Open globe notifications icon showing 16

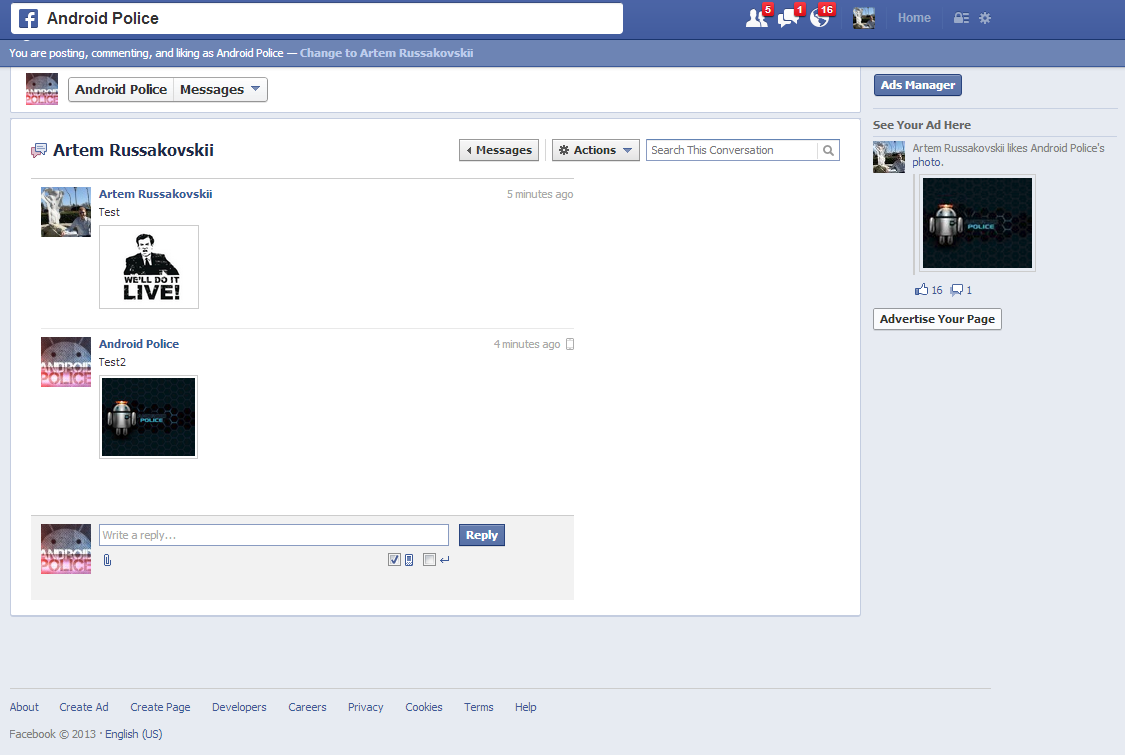point(819,18)
